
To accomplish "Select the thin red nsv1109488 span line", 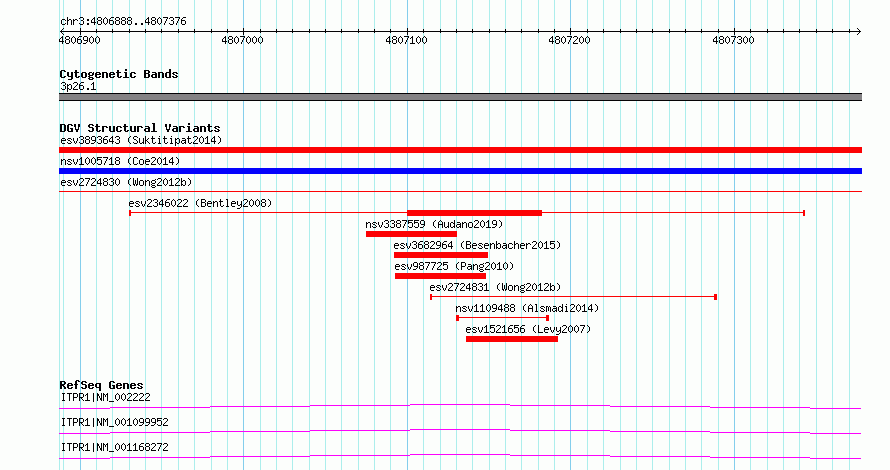I will pos(502,318).
